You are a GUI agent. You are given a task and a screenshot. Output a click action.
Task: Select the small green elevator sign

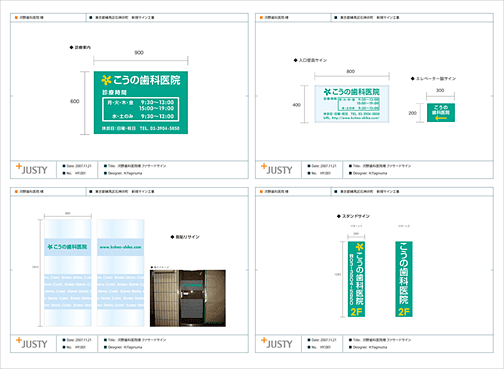click(441, 112)
